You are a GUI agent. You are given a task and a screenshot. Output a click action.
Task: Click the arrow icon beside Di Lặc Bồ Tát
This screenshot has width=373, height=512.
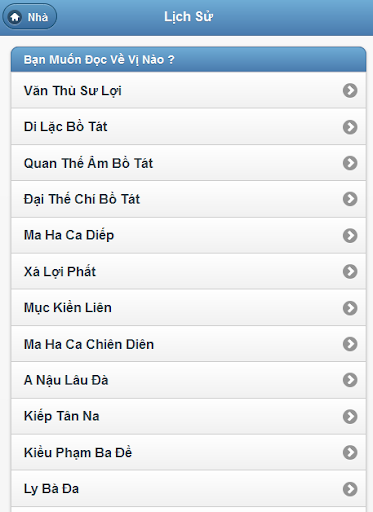(350, 127)
